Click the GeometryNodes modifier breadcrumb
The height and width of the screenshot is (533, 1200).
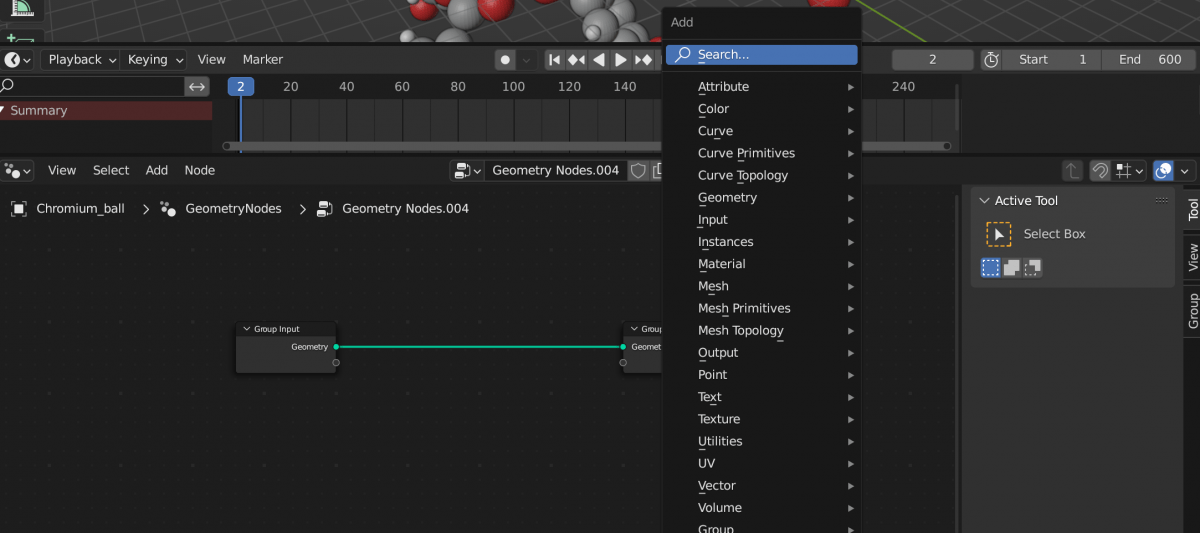(220, 209)
